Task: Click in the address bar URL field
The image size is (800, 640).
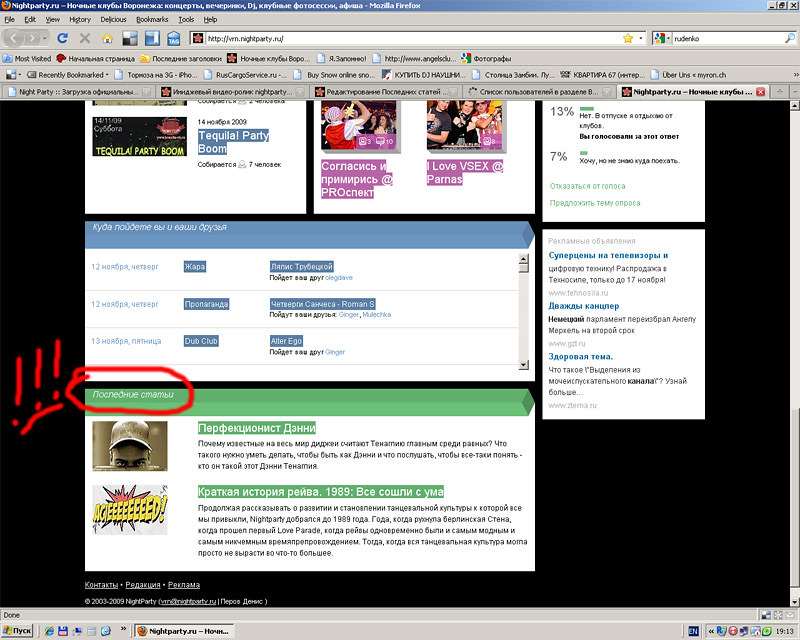Action: pos(400,38)
